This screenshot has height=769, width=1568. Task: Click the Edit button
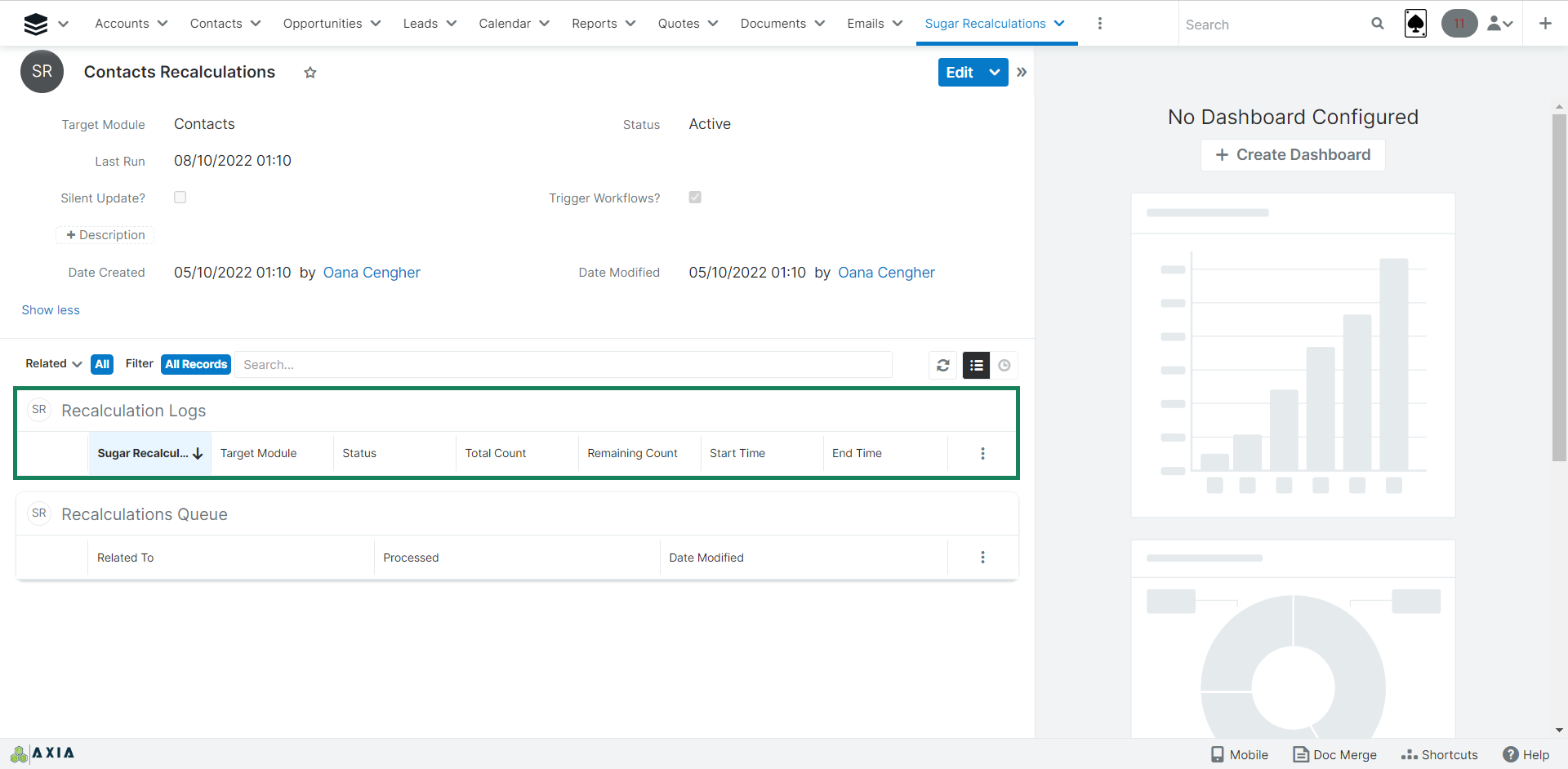point(960,73)
